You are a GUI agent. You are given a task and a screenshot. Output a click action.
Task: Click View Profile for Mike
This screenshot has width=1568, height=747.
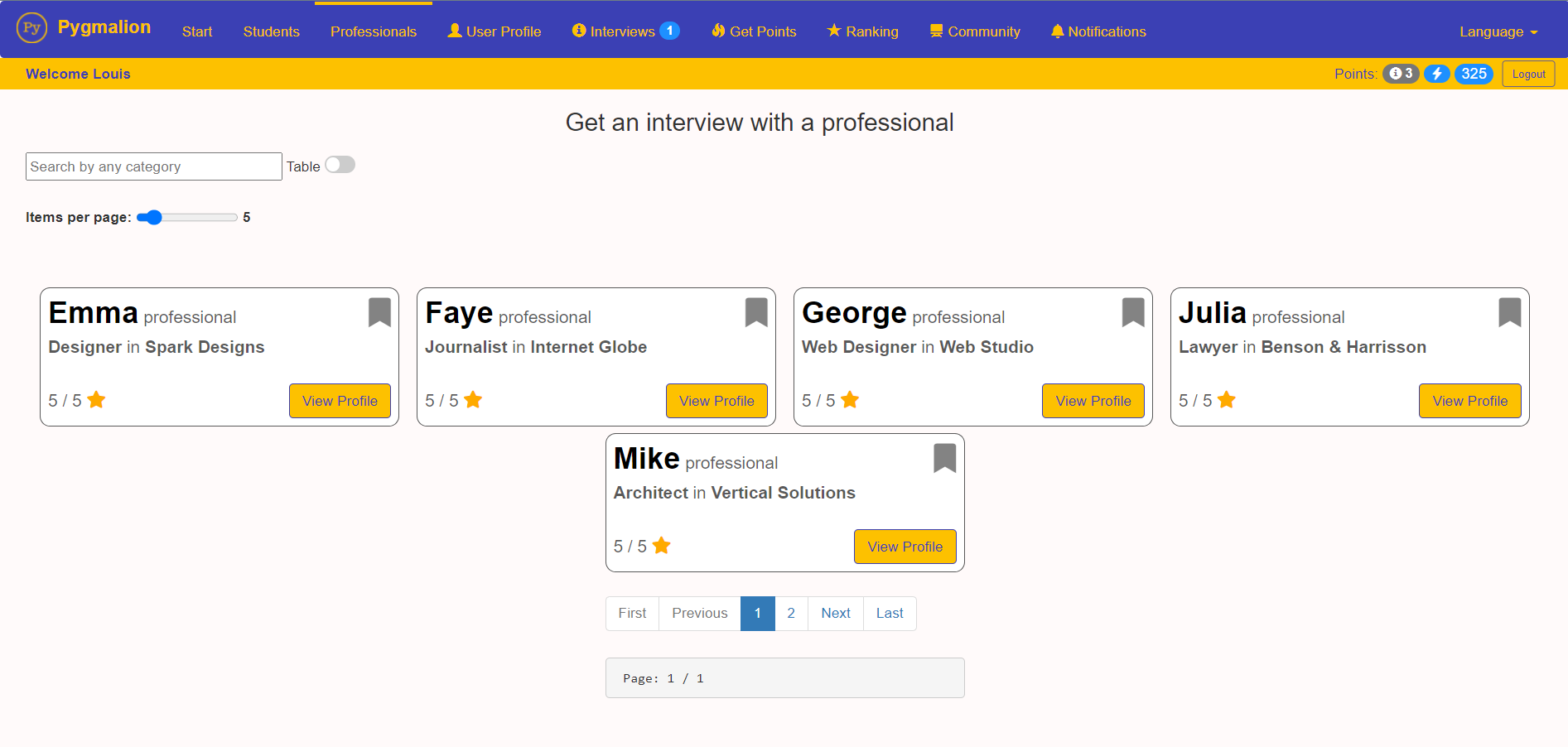(905, 547)
